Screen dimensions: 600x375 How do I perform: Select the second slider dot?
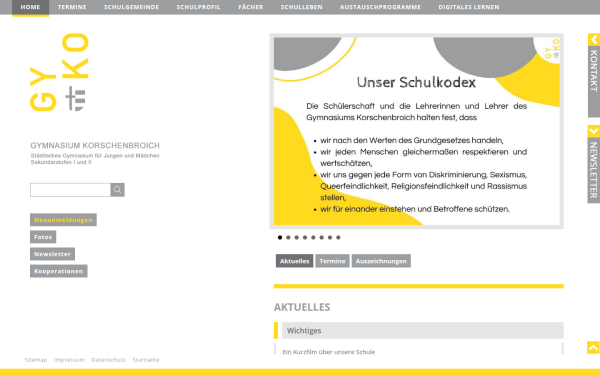click(x=288, y=237)
